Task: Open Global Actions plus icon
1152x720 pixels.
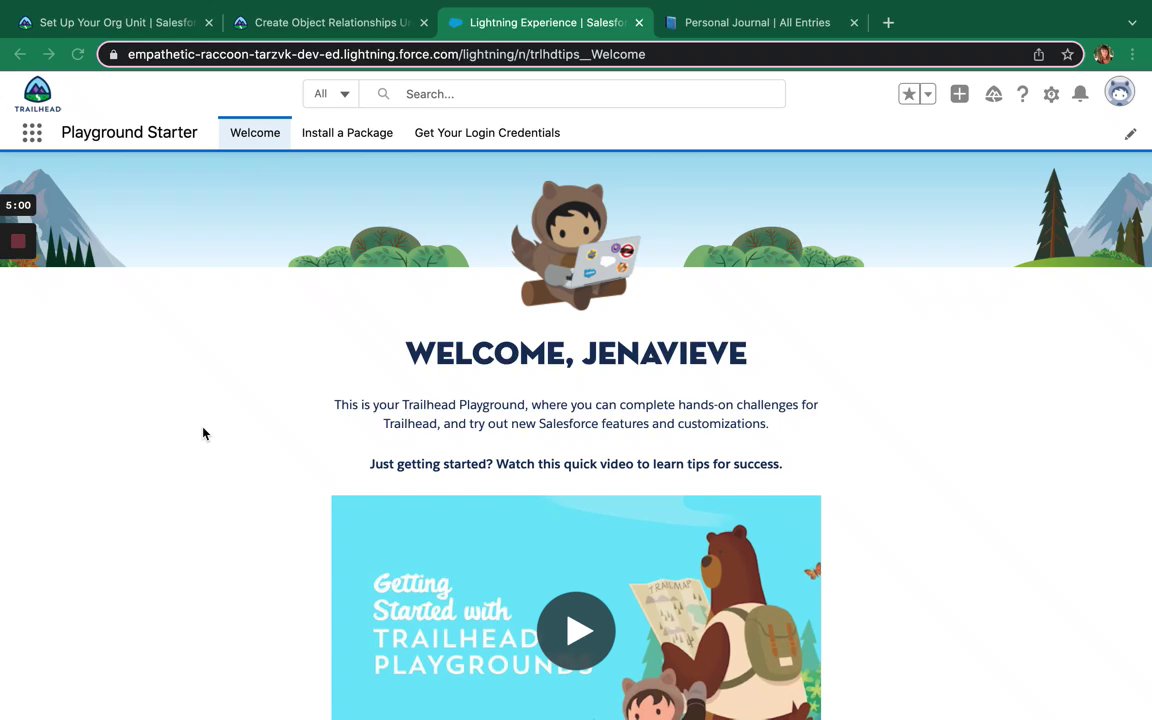Action: click(x=960, y=94)
